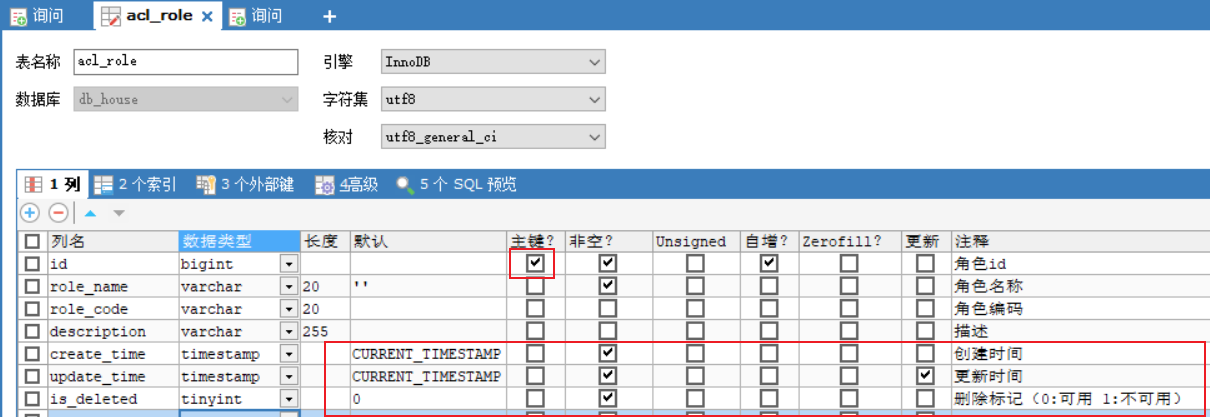
Task: Click the 1 列 columns grid icon
Action: 33,184
